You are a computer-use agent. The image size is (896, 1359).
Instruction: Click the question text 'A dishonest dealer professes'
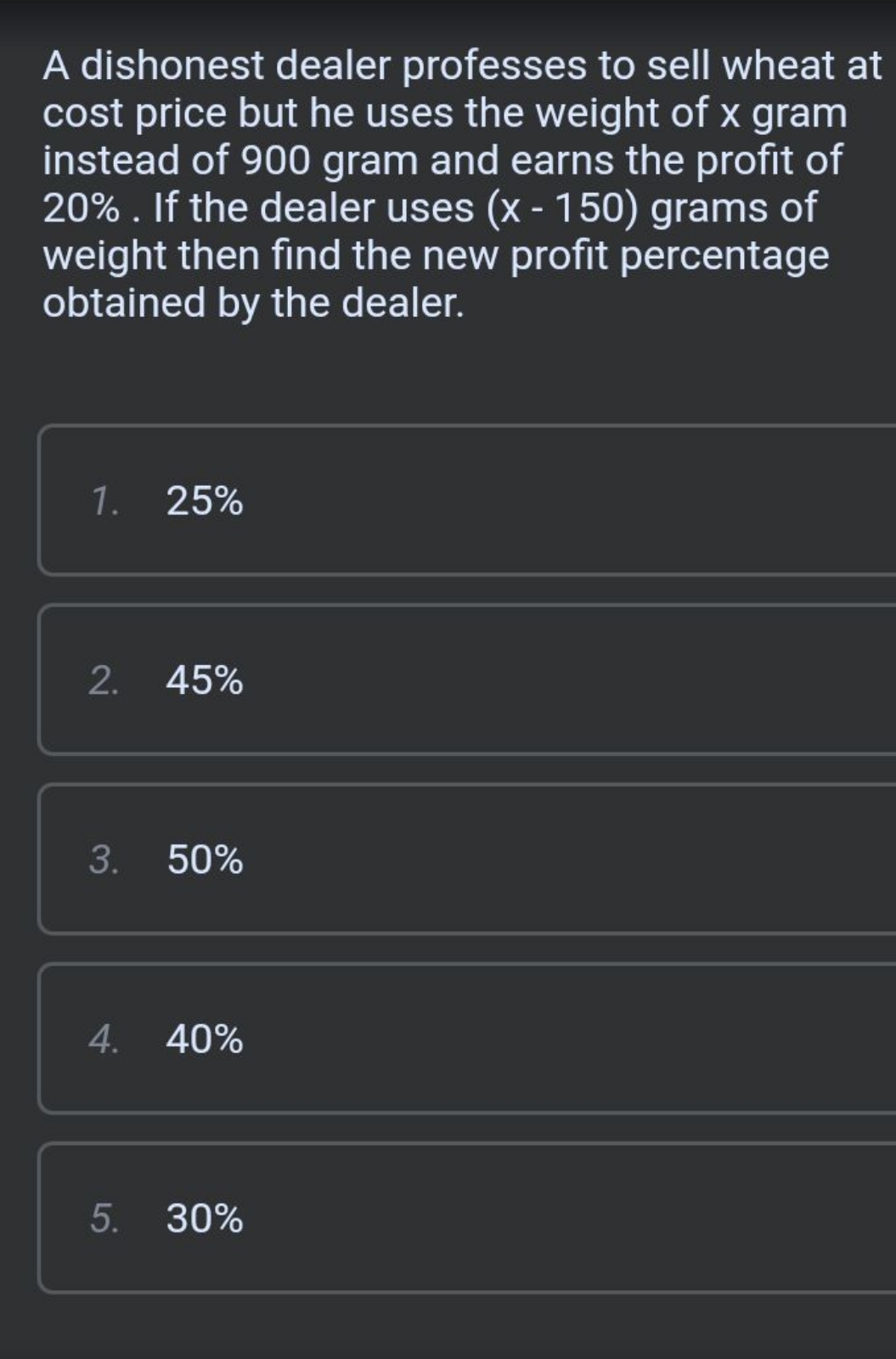314,66
